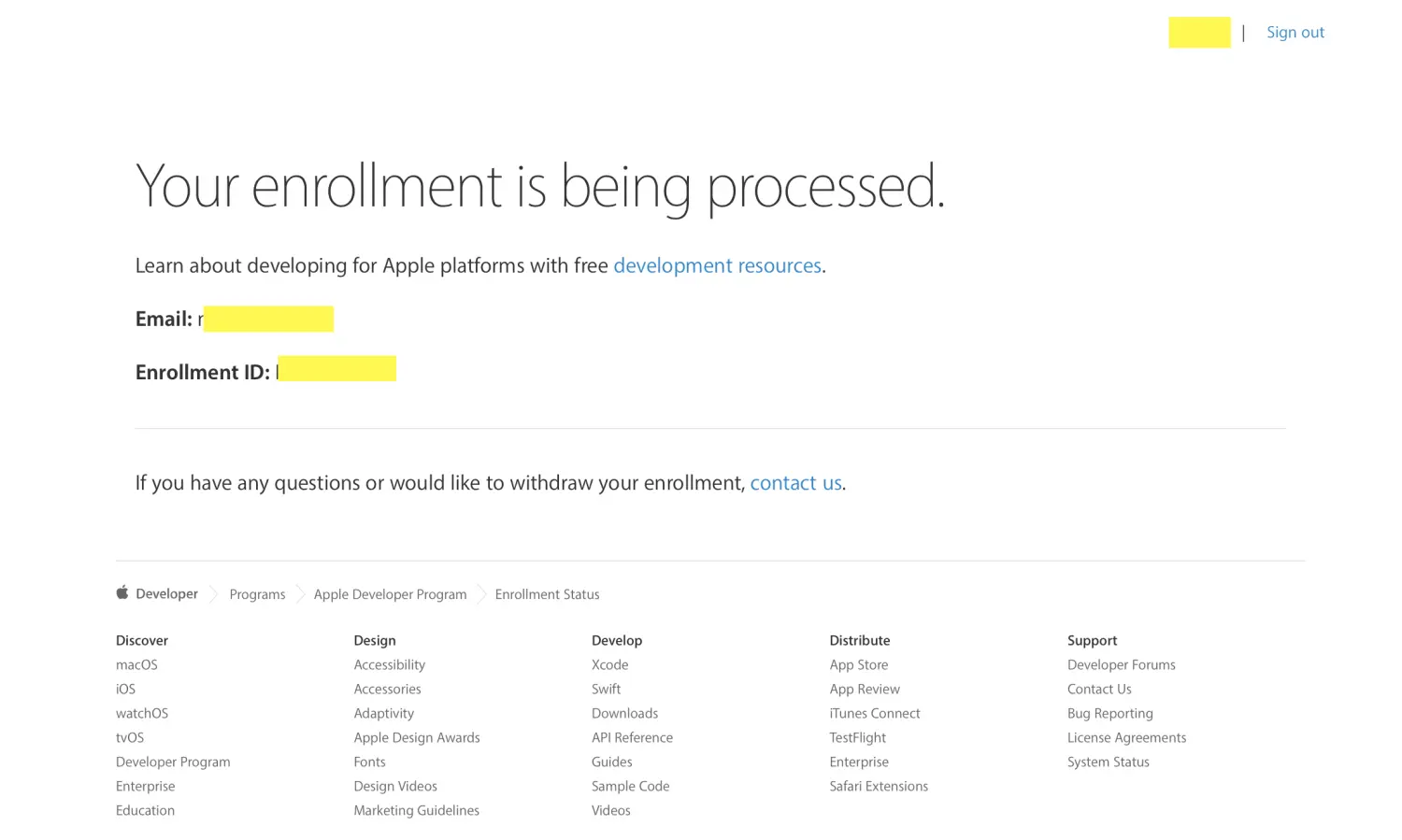Image resolution: width=1402 pixels, height=840 pixels.
Task: Open macOS under Discover
Action: click(x=136, y=664)
